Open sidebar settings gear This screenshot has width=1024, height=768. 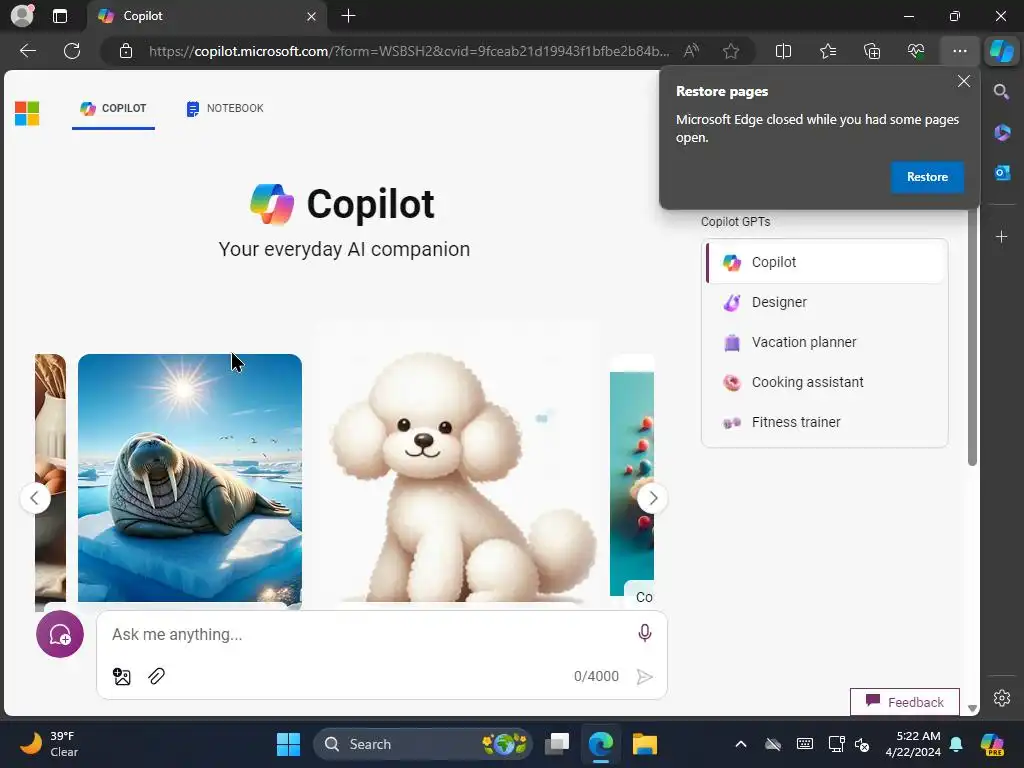pyautogui.click(x=1002, y=698)
